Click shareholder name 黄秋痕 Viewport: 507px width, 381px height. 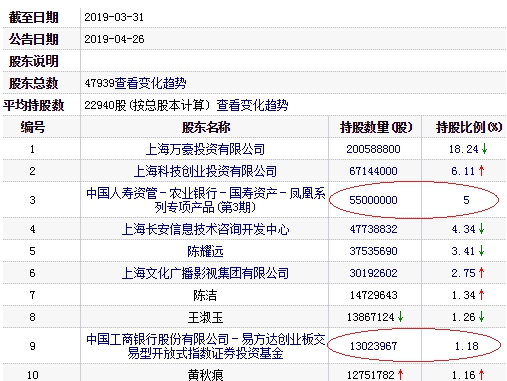[205, 375]
